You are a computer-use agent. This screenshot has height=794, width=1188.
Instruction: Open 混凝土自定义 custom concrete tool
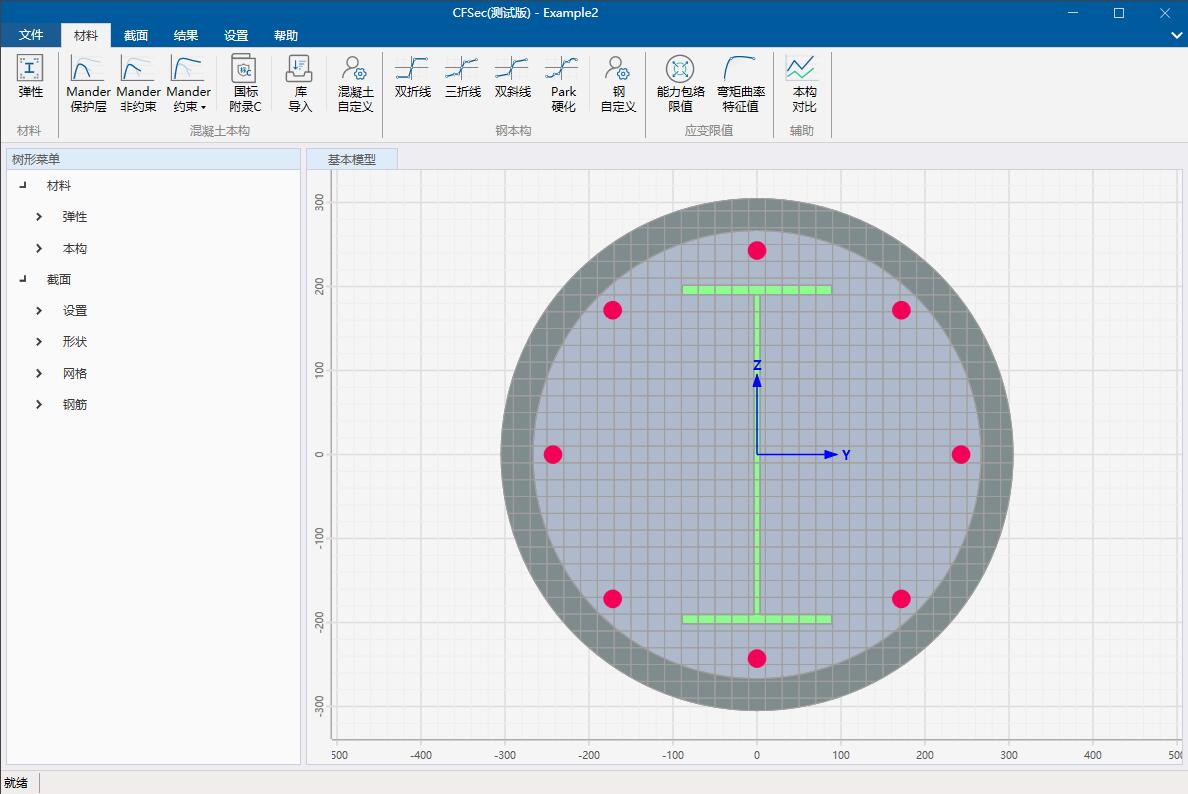point(355,82)
